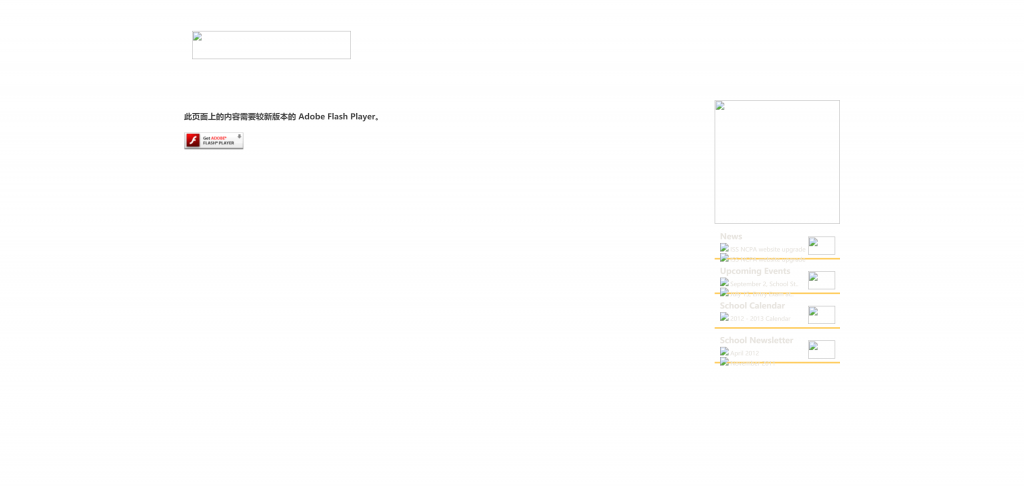Open the first ISS NCPA website upgrade link
1024x487 pixels.
767,249
